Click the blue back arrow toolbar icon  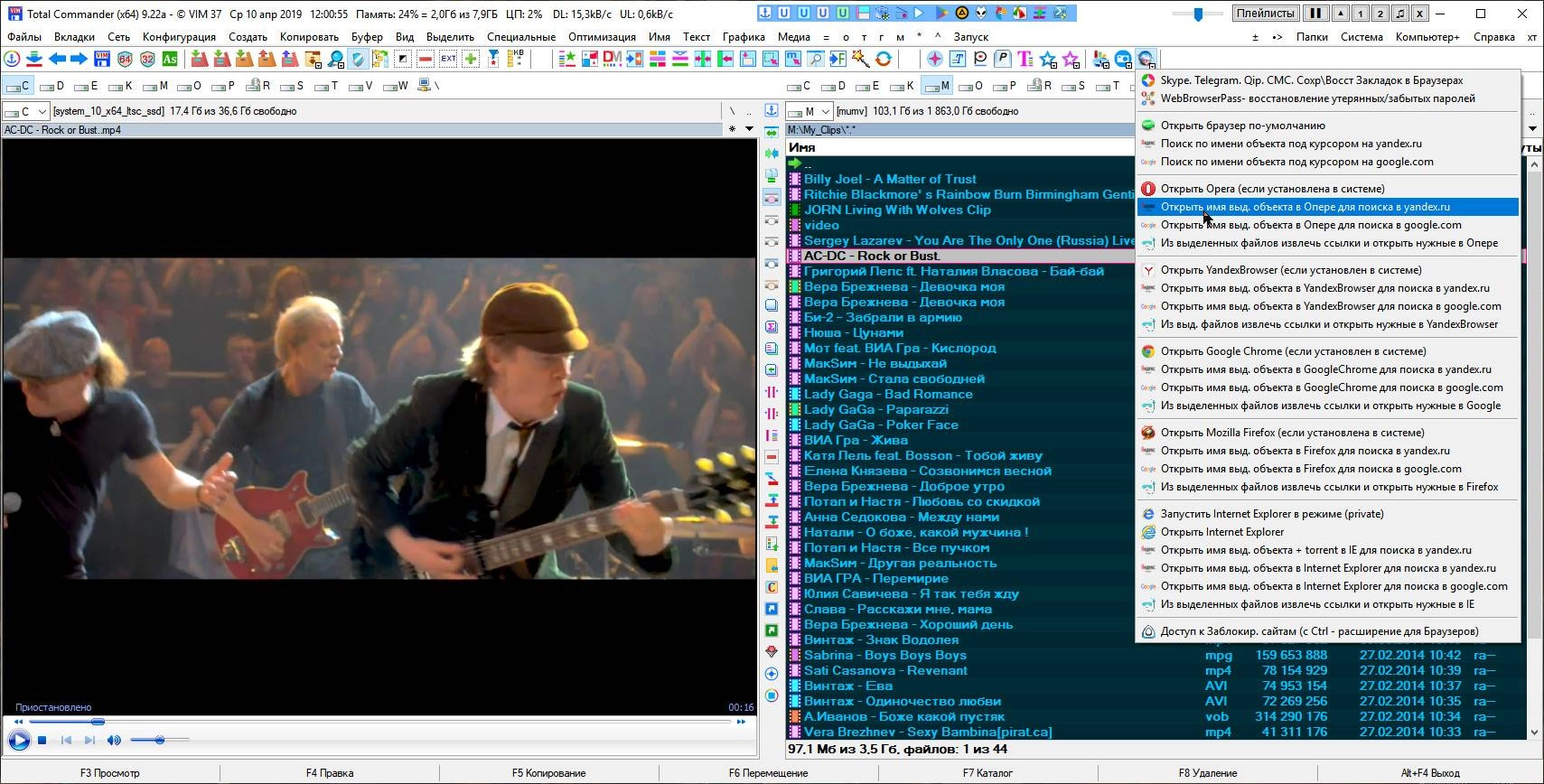click(58, 60)
